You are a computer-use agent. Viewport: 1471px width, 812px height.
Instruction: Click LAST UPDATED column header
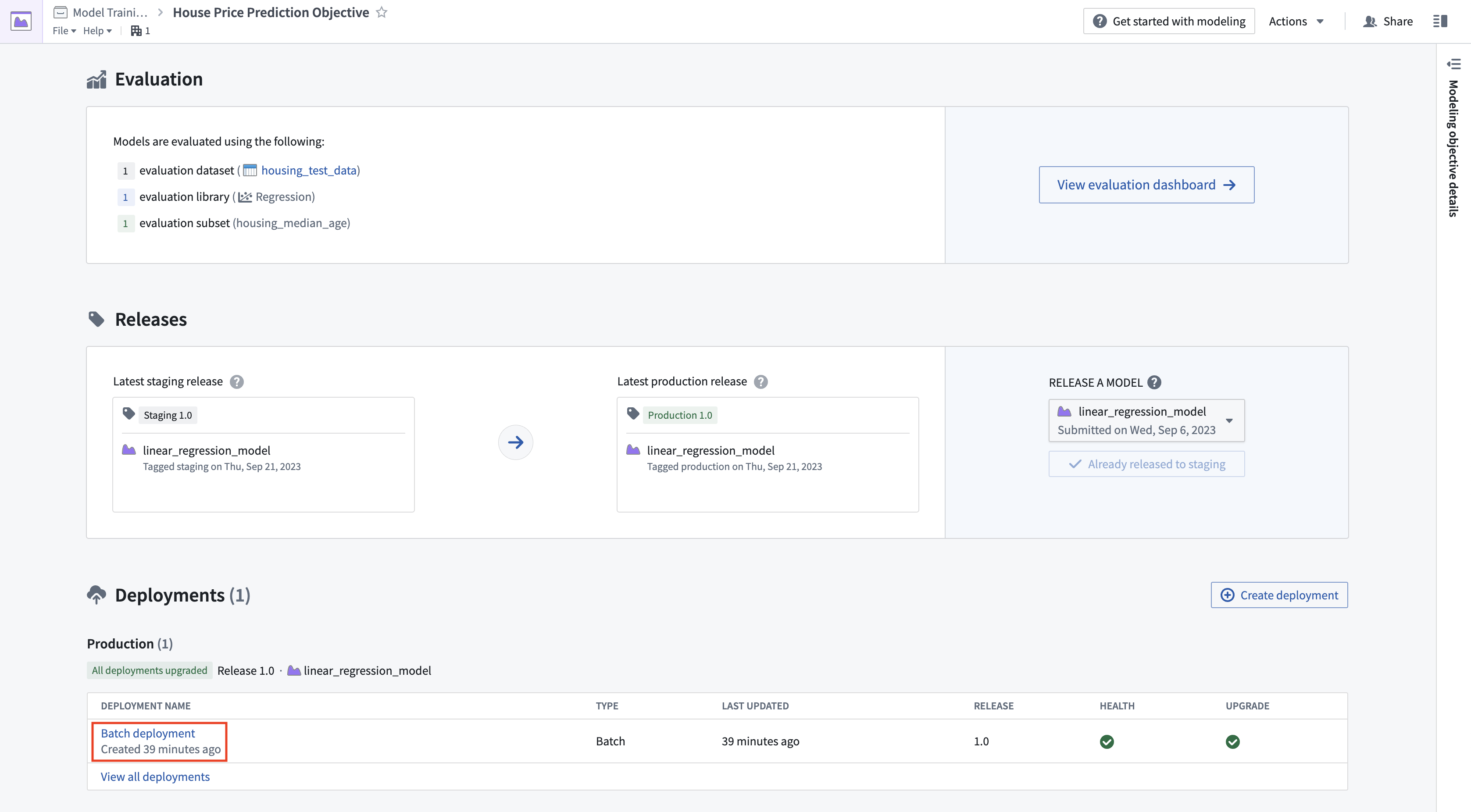[755, 706]
